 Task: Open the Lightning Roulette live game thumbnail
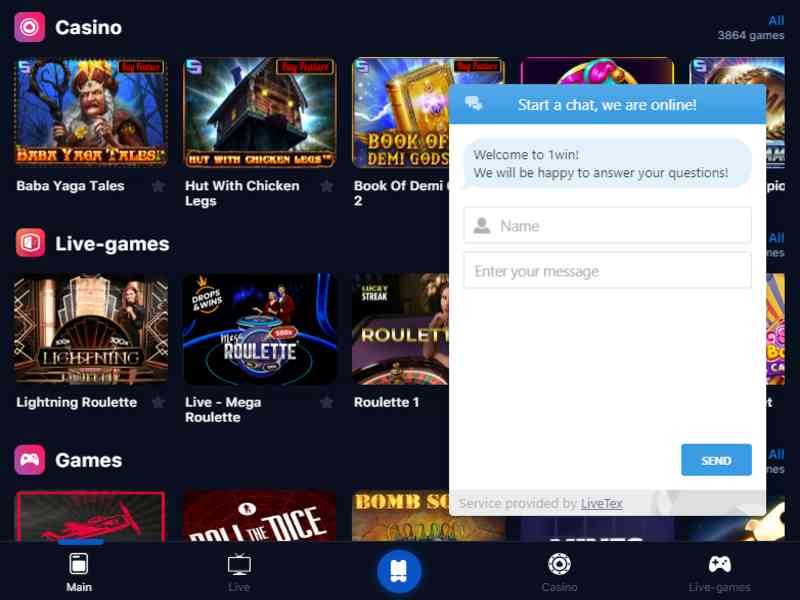click(91, 329)
